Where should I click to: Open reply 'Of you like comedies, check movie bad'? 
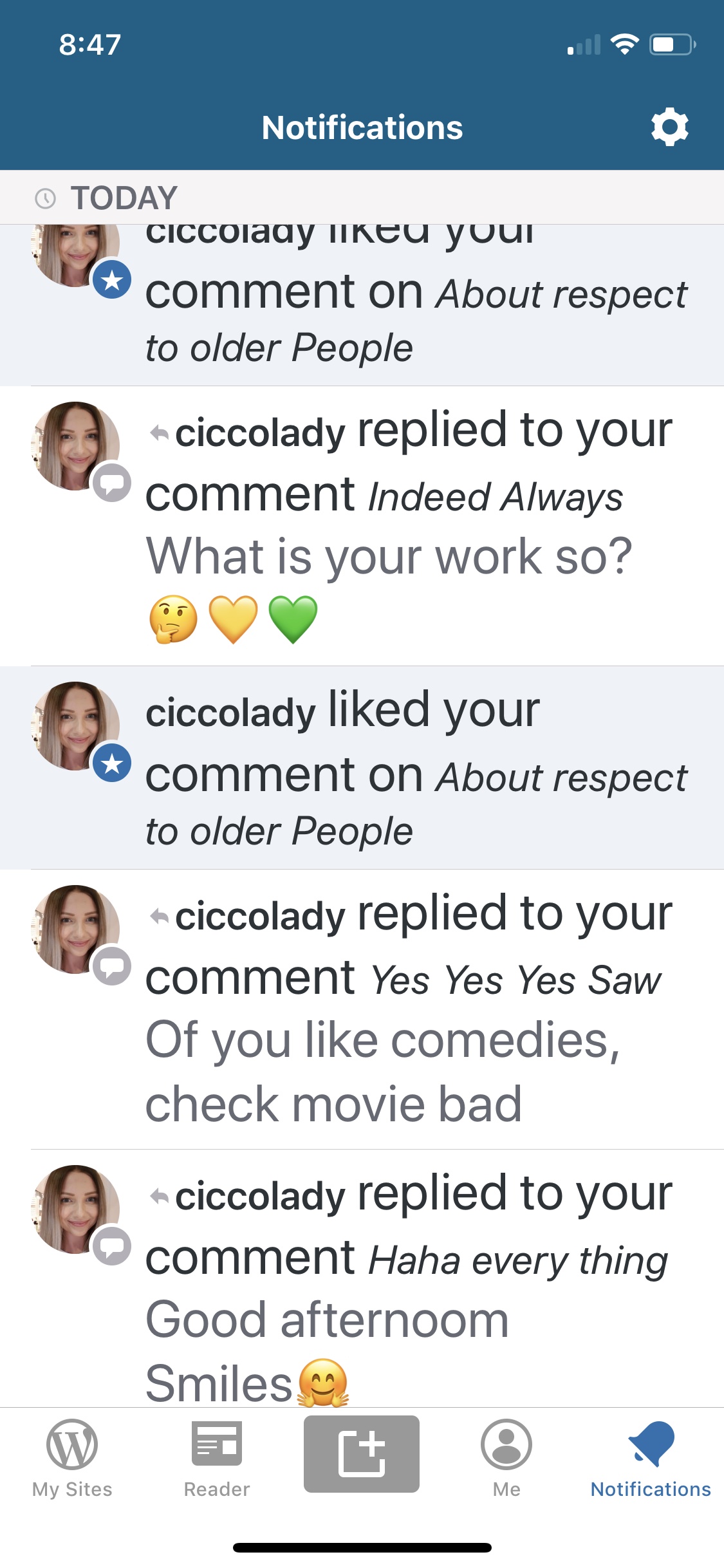click(382, 1072)
